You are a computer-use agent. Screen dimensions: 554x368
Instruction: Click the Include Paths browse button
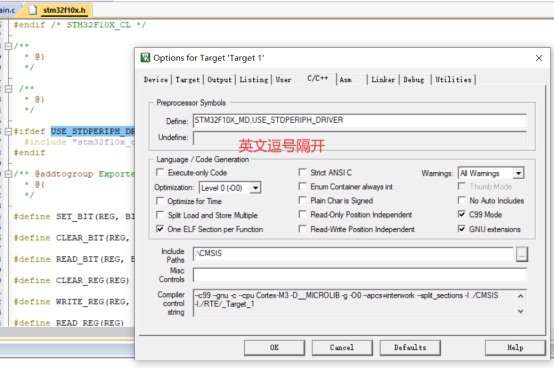522,254
